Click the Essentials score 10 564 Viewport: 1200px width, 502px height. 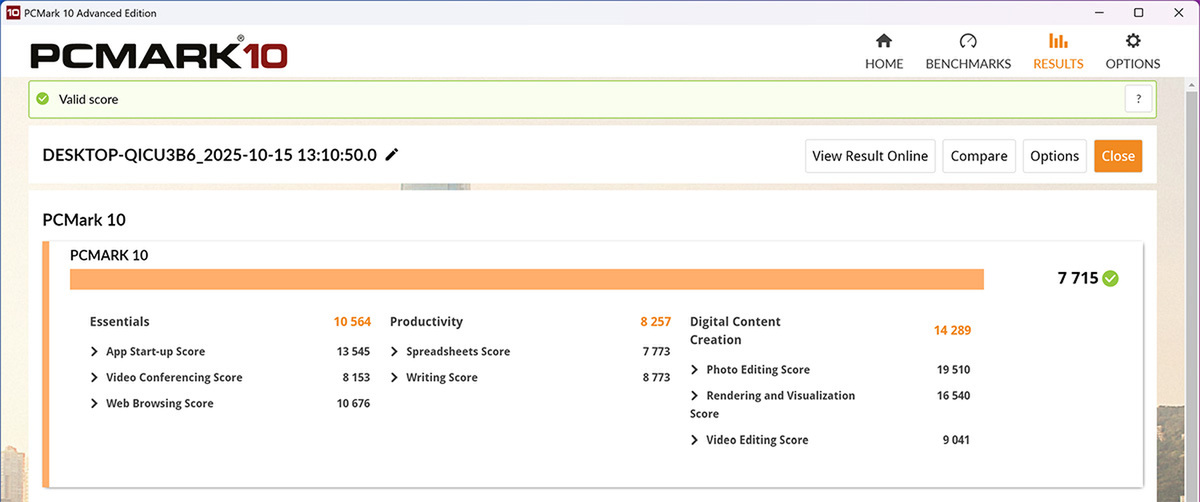352,321
